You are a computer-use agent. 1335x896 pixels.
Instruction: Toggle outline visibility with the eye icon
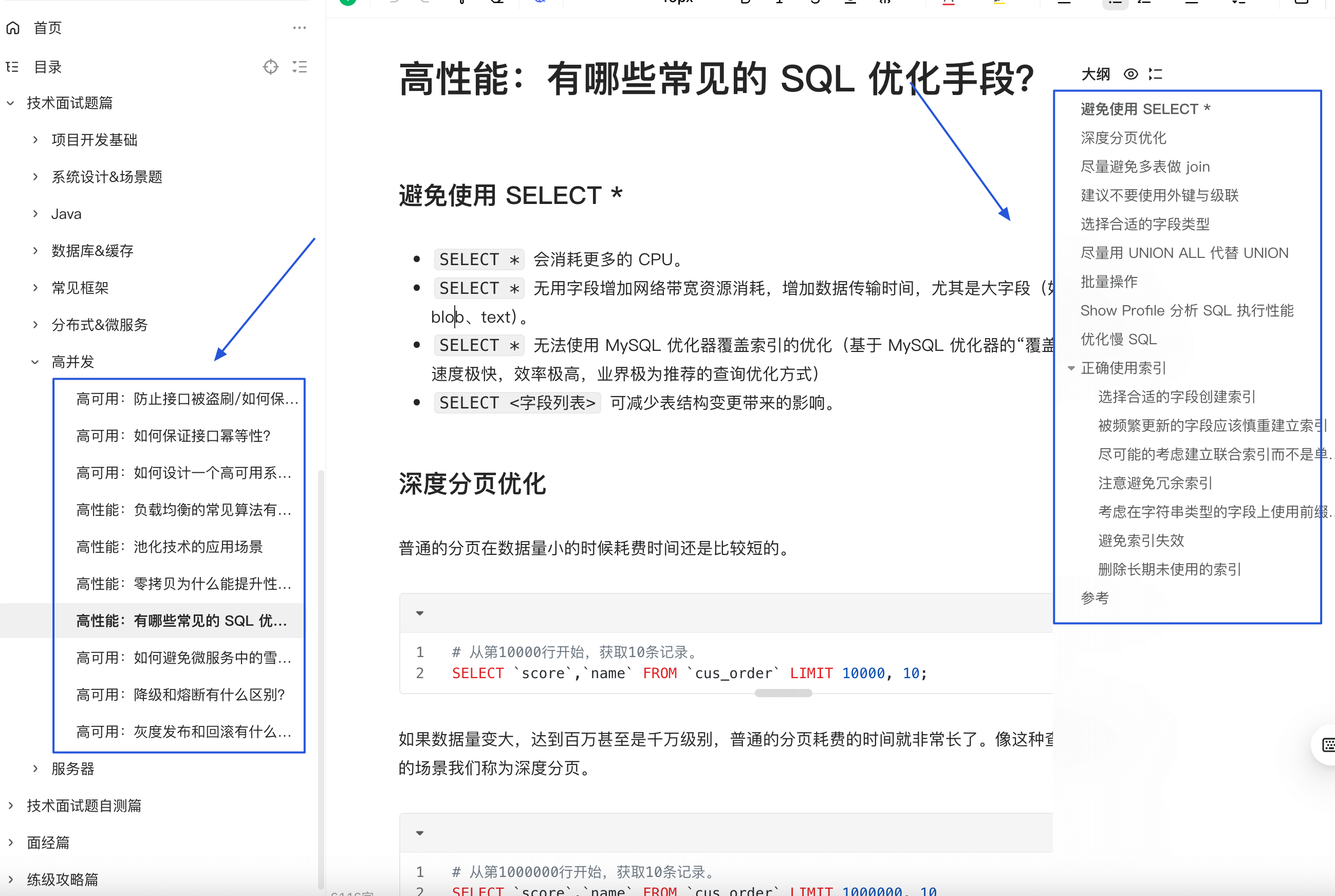[x=1130, y=73]
